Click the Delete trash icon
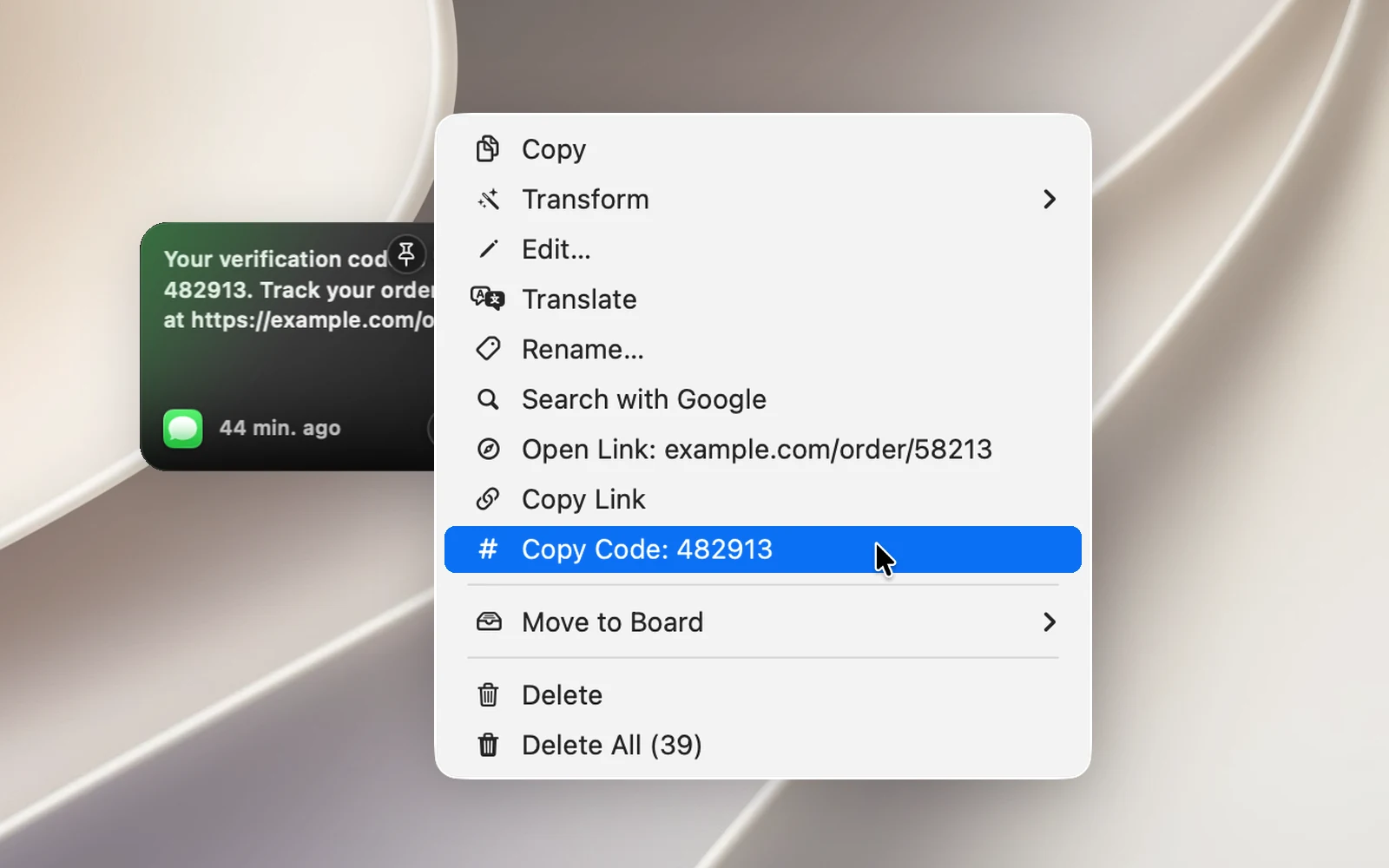 (x=488, y=694)
